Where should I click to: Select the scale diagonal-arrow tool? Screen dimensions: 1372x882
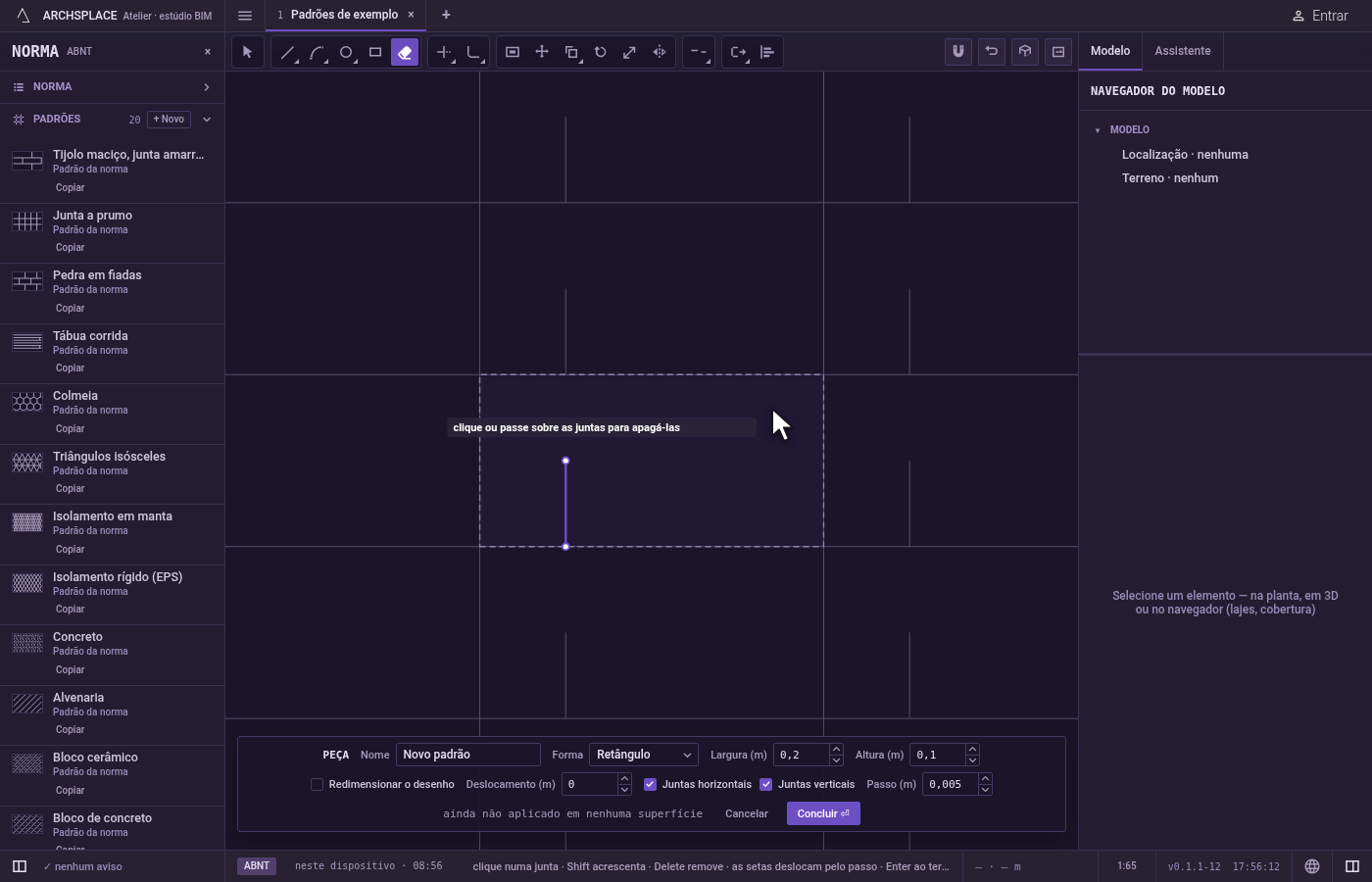pyautogui.click(x=630, y=52)
